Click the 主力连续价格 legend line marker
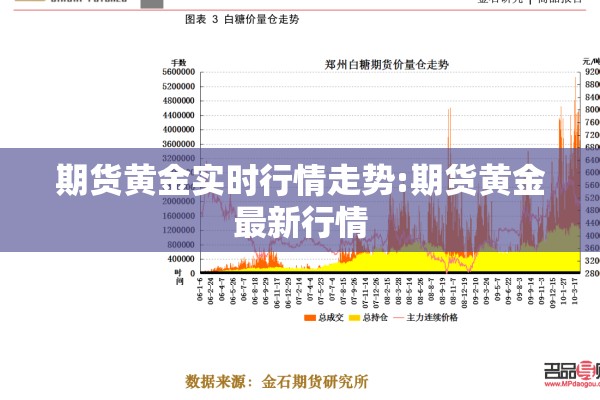 click(x=399, y=318)
